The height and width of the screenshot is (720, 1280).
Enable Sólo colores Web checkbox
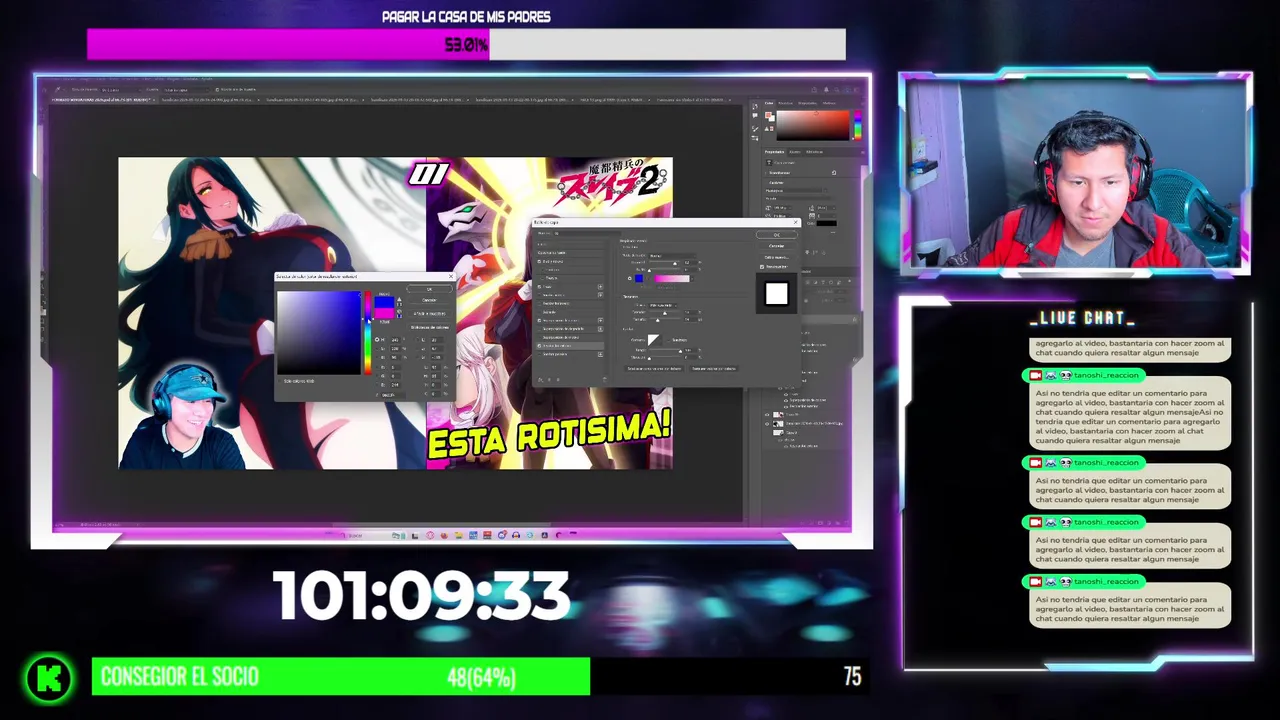click(279, 381)
